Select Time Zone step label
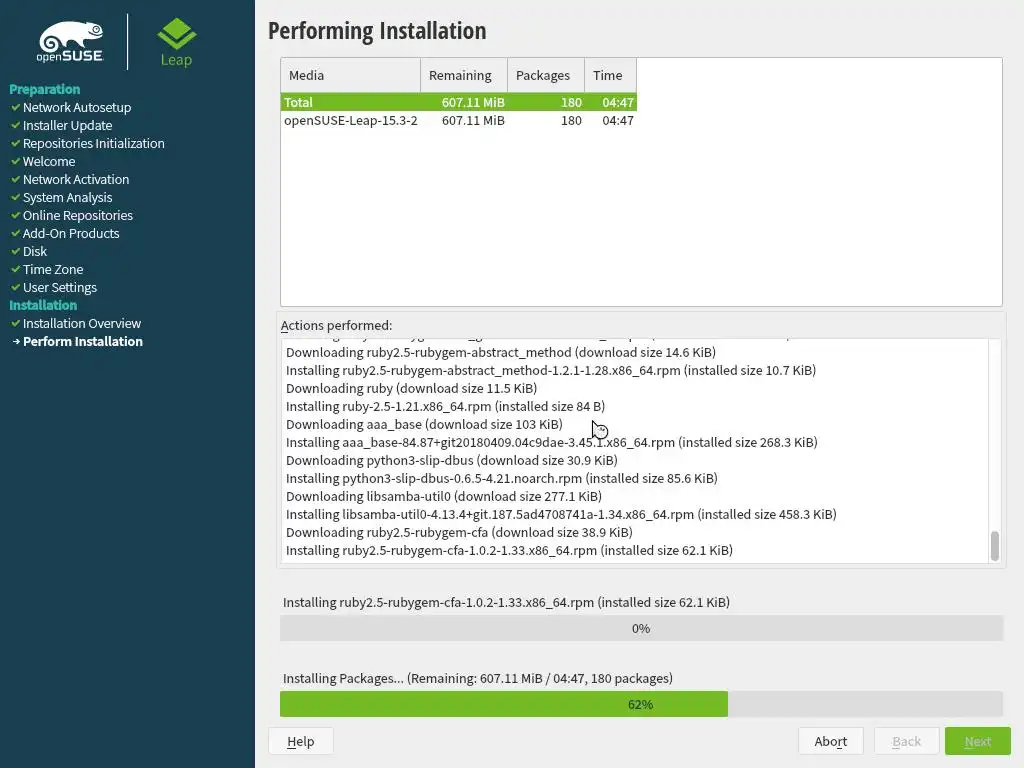The image size is (1024, 768). (53, 269)
